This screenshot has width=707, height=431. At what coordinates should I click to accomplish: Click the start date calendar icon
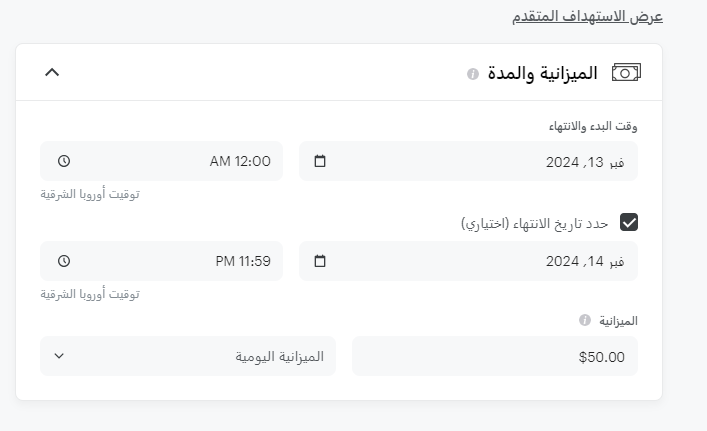[320, 161]
